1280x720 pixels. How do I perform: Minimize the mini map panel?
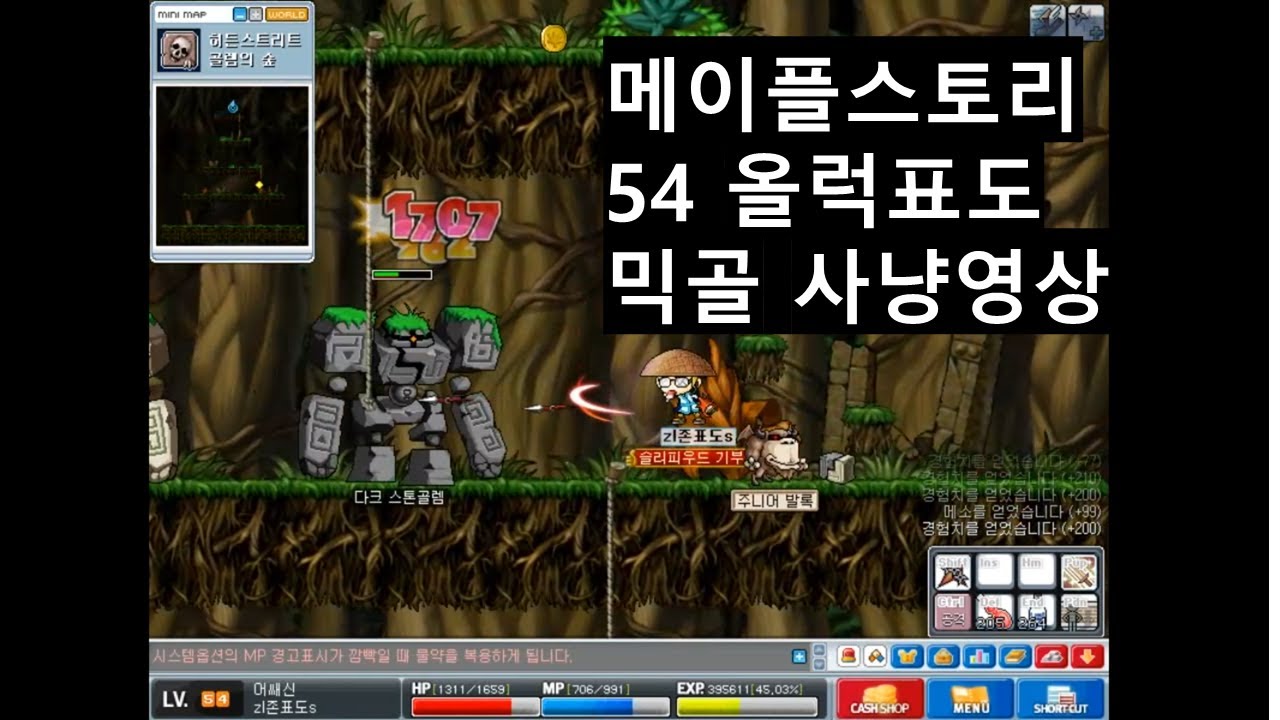[x=240, y=15]
